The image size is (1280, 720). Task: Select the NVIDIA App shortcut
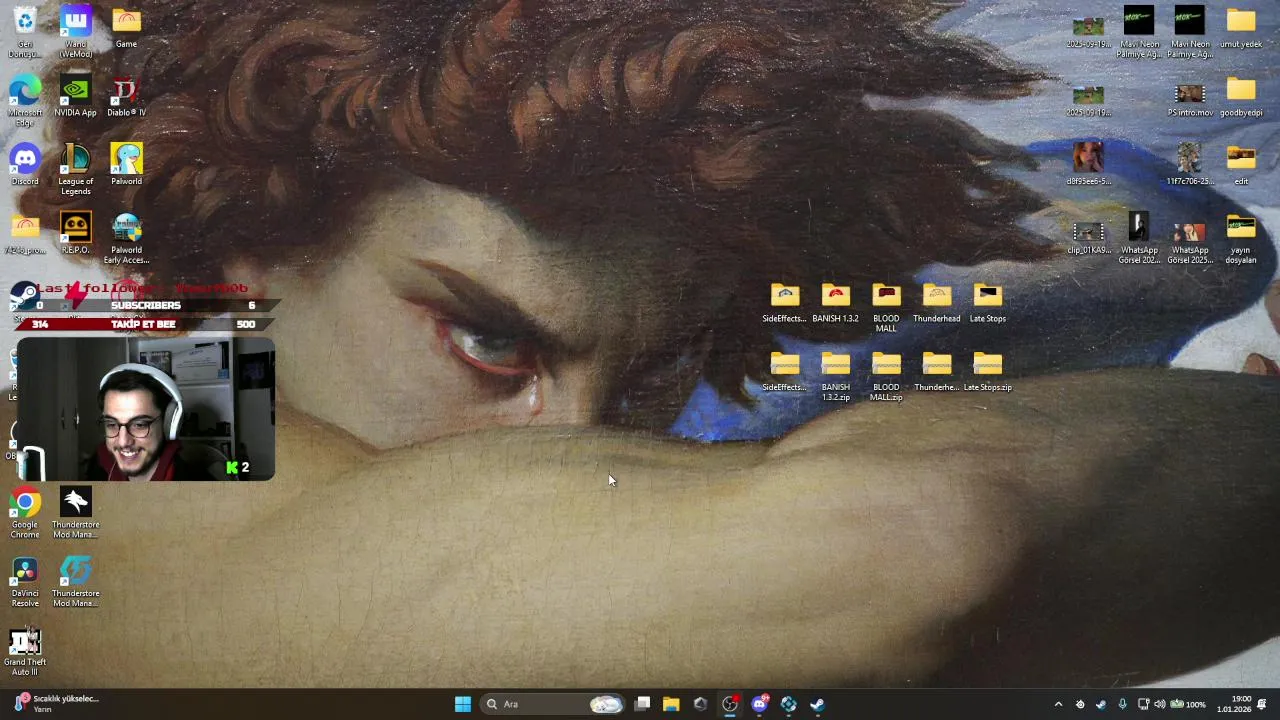click(x=76, y=97)
